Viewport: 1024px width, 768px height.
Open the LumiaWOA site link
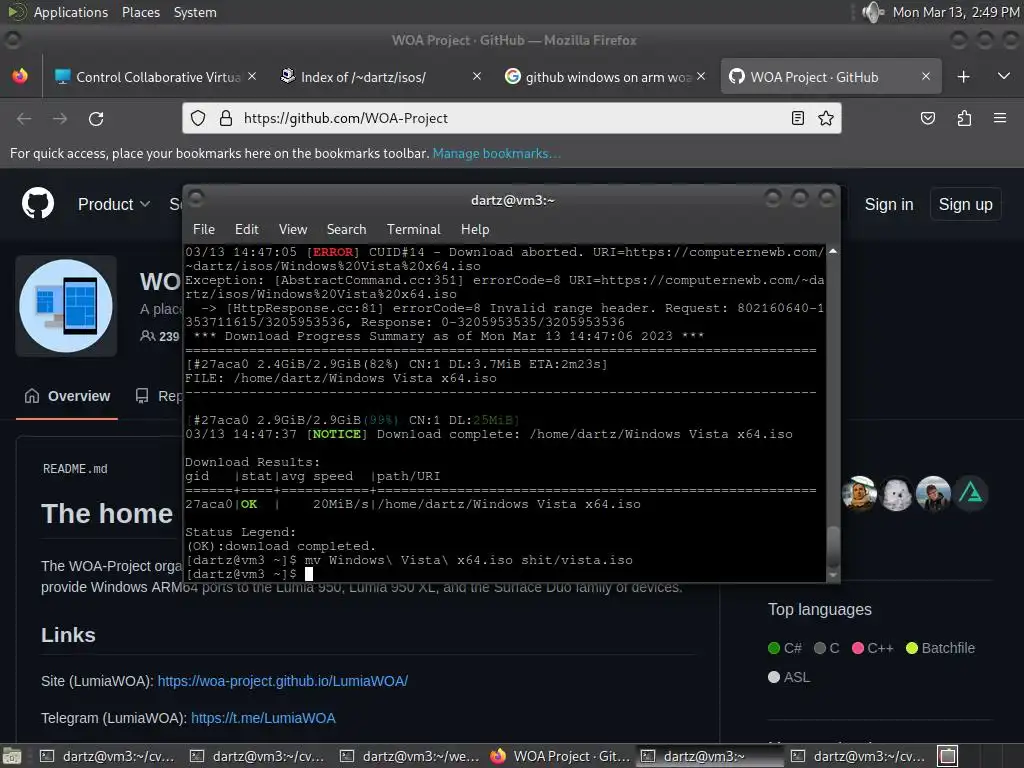pos(283,681)
